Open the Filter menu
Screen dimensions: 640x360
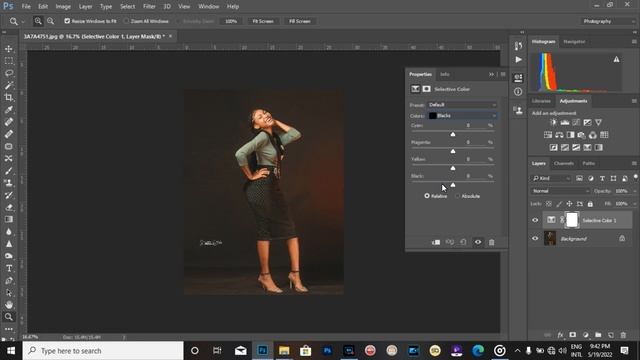pos(149,7)
